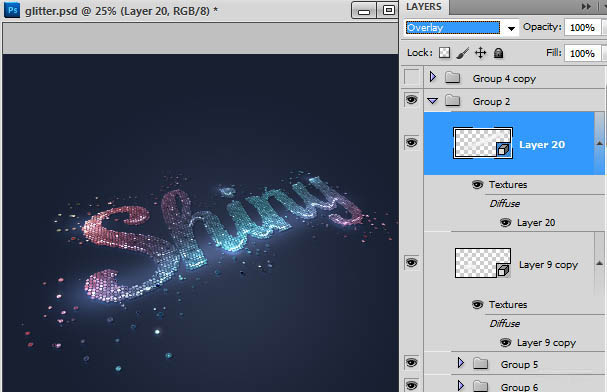Expand the Group 4 copy folder
Image resolution: width=607 pixels, height=392 pixels.
(433, 77)
